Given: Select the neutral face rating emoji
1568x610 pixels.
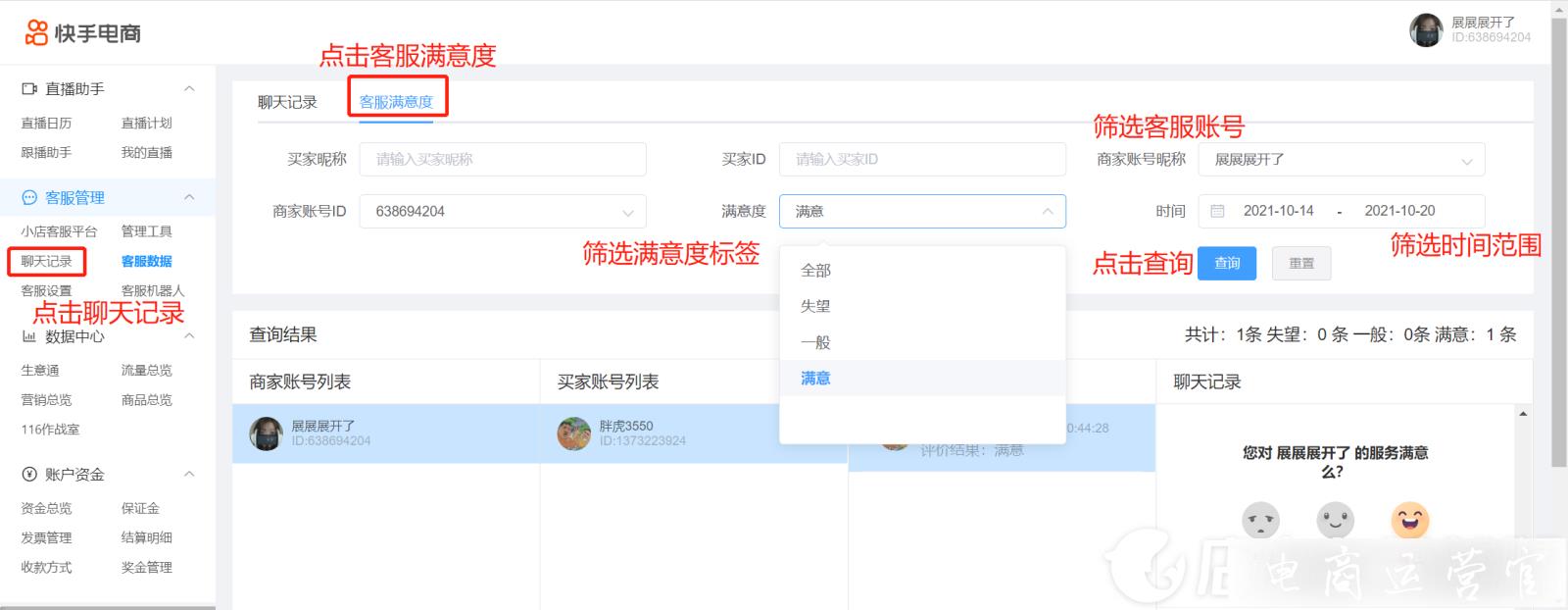Looking at the screenshot, I should click(1335, 520).
